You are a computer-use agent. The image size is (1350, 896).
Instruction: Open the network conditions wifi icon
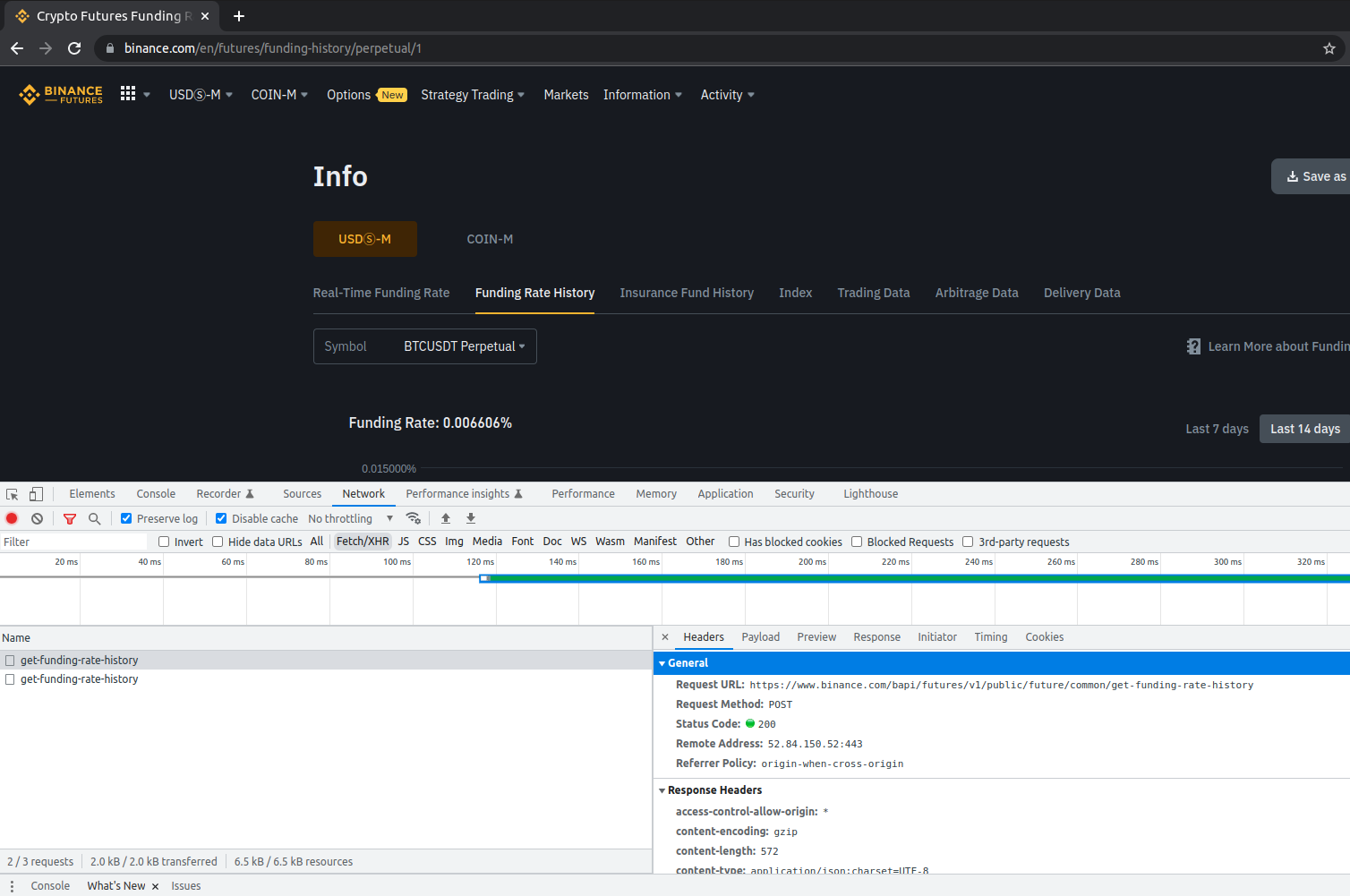[x=413, y=518]
